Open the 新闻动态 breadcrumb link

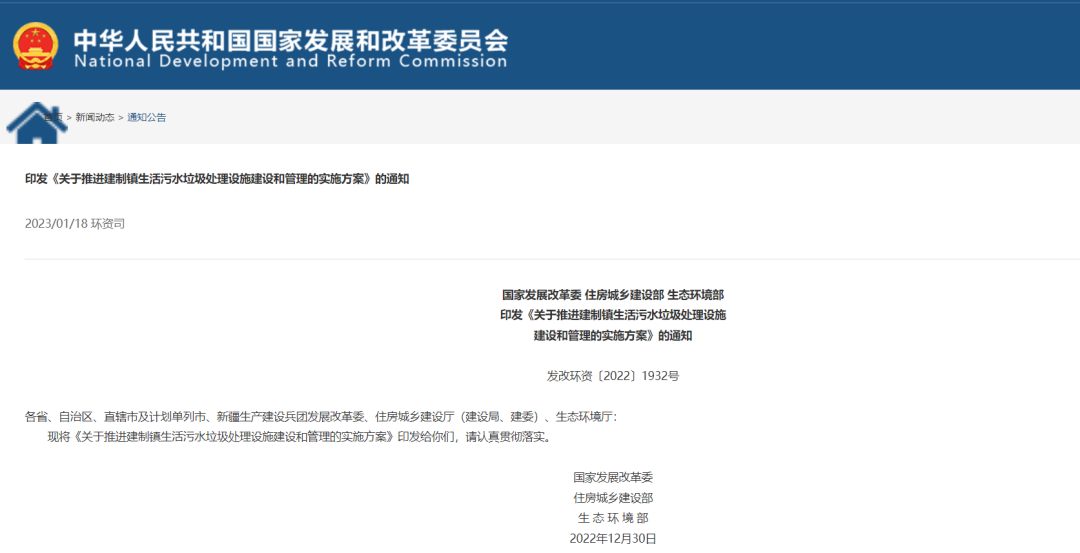(95, 118)
